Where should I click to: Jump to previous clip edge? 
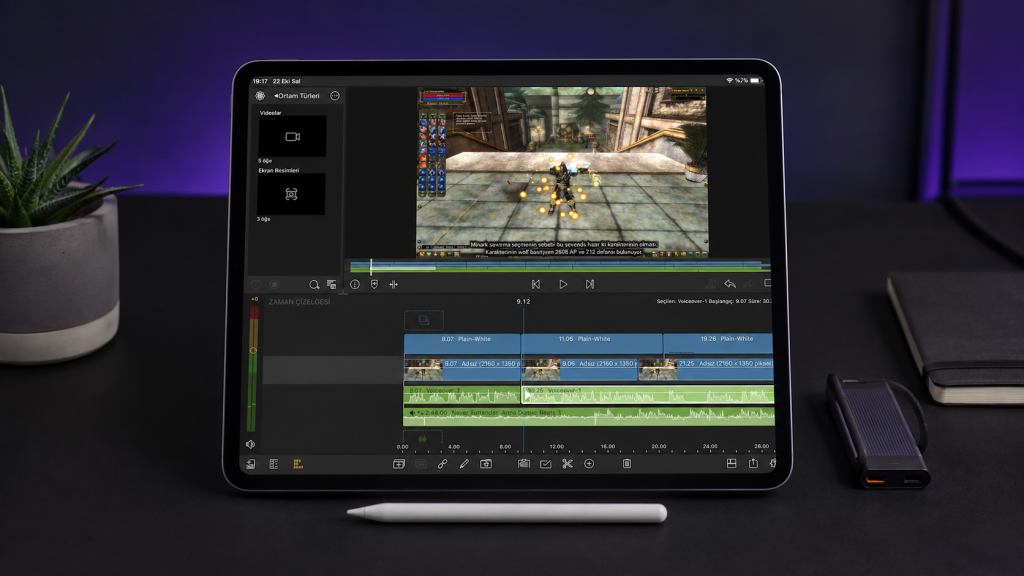click(x=536, y=284)
